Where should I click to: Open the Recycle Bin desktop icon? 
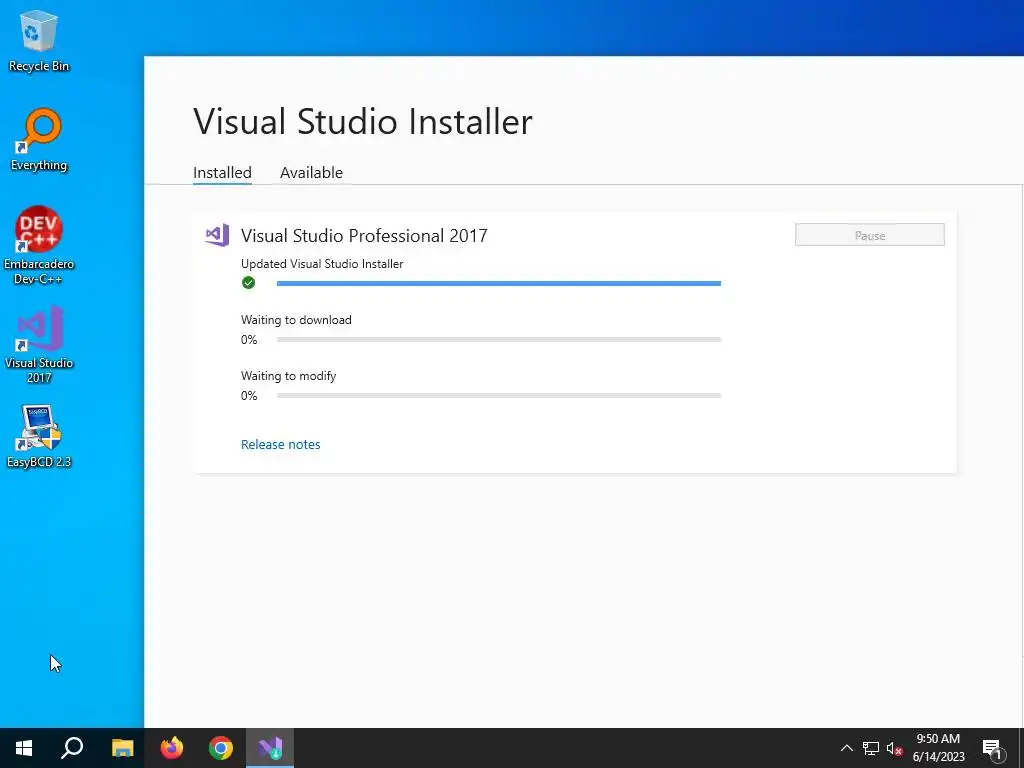coord(39,40)
